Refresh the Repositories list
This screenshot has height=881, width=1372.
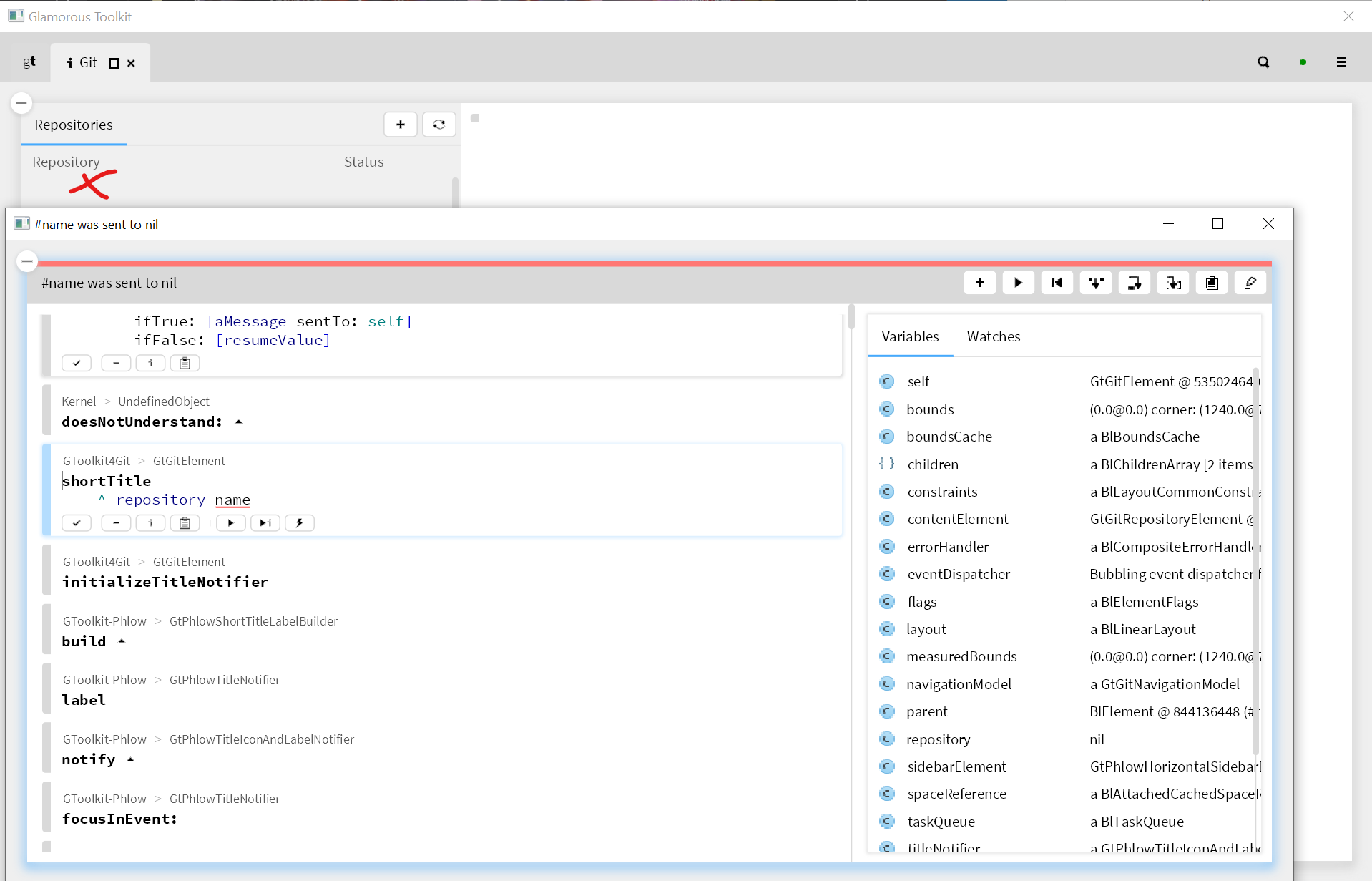(x=438, y=124)
